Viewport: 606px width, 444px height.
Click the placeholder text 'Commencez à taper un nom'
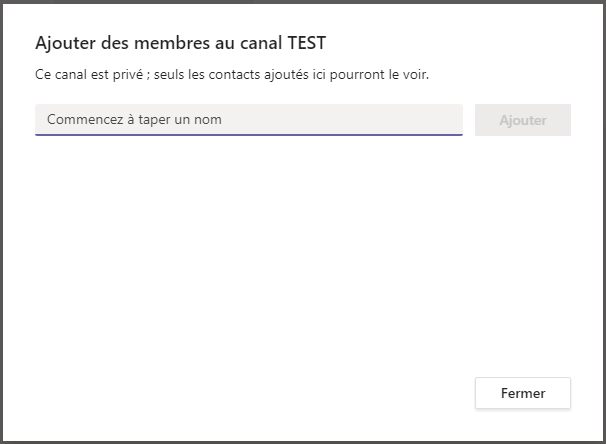coord(134,120)
